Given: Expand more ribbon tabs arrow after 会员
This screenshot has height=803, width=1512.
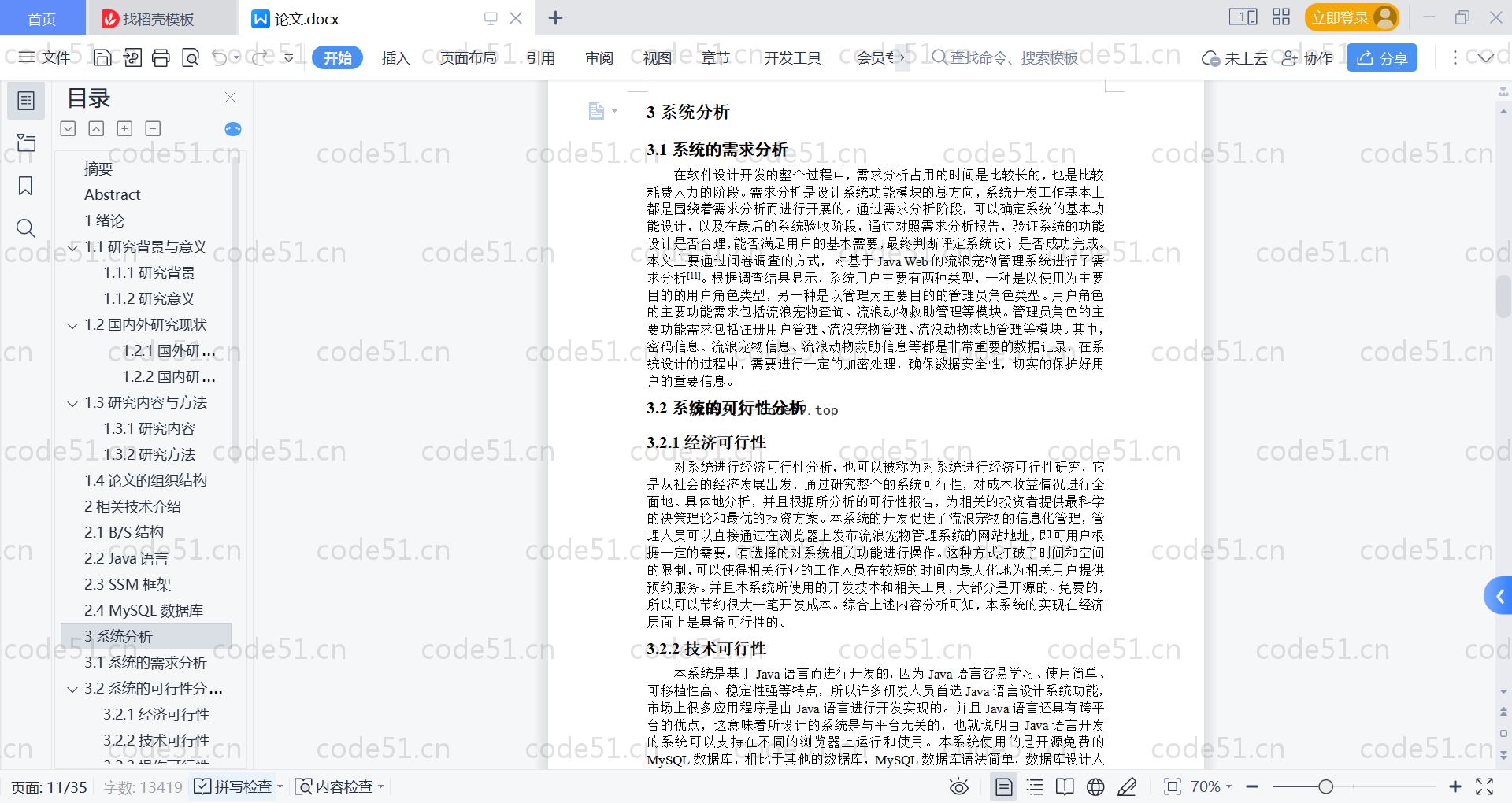Looking at the screenshot, I should (902, 57).
